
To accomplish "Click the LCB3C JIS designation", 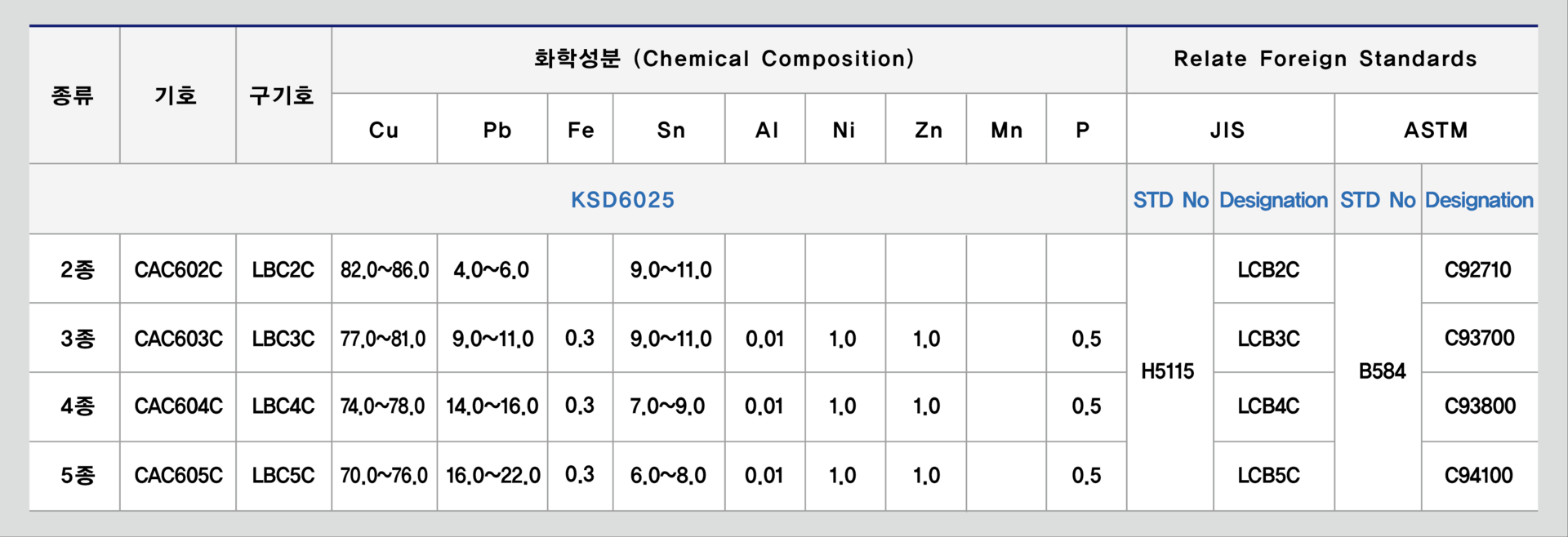I will (x=1268, y=338).
